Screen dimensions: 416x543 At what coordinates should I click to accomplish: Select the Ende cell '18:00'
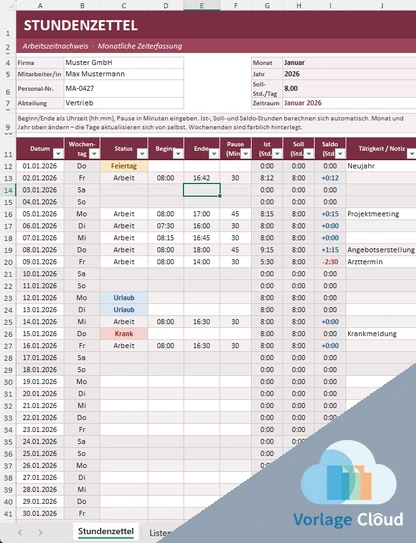coord(202,250)
